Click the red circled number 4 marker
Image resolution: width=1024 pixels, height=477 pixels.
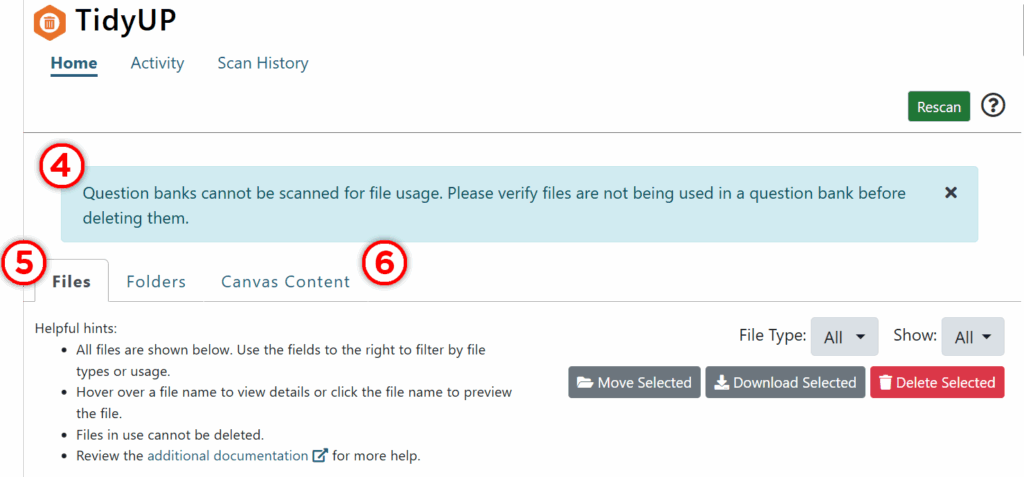63,167
